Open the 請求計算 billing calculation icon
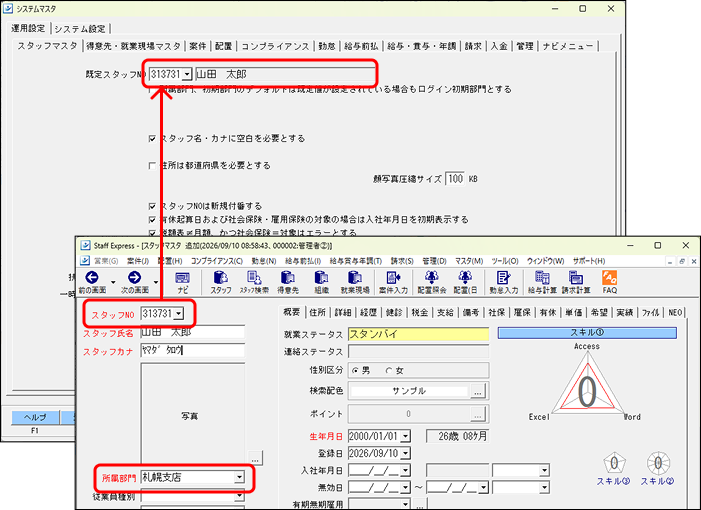Viewport: 701px width, 510px height. pyautogui.click(x=576, y=278)
